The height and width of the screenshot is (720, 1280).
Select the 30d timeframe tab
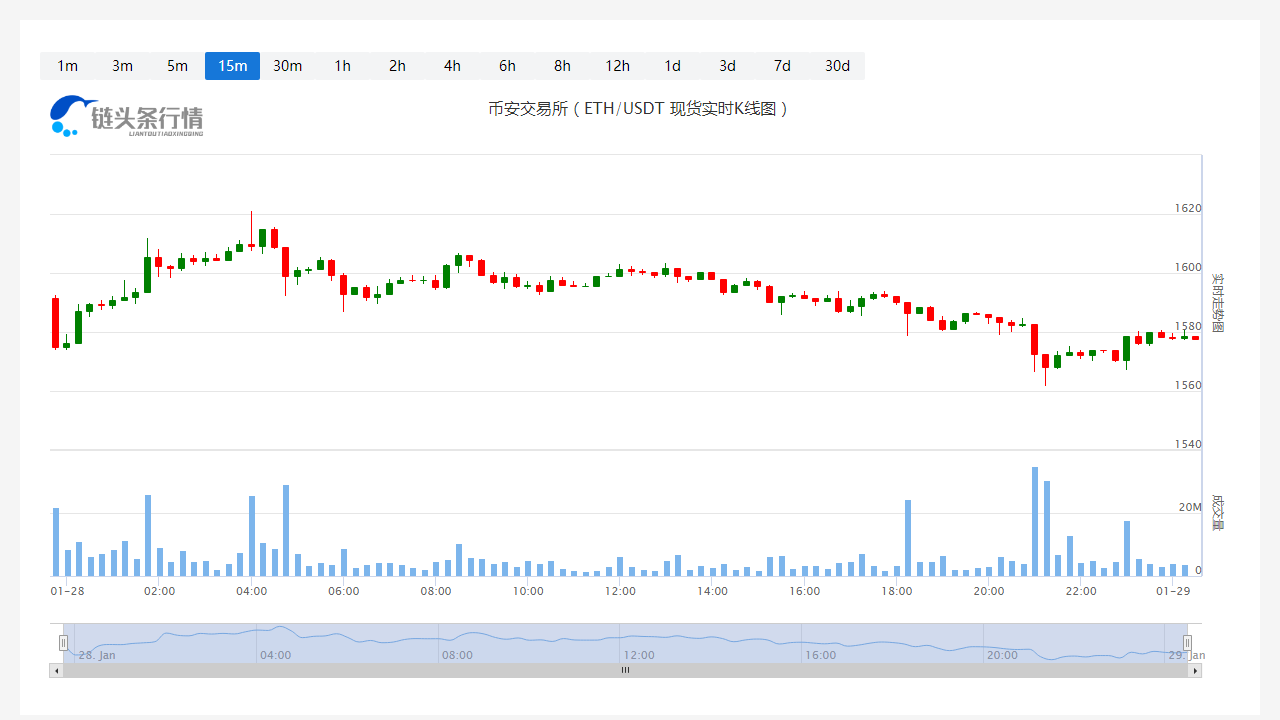pos(837,66)
